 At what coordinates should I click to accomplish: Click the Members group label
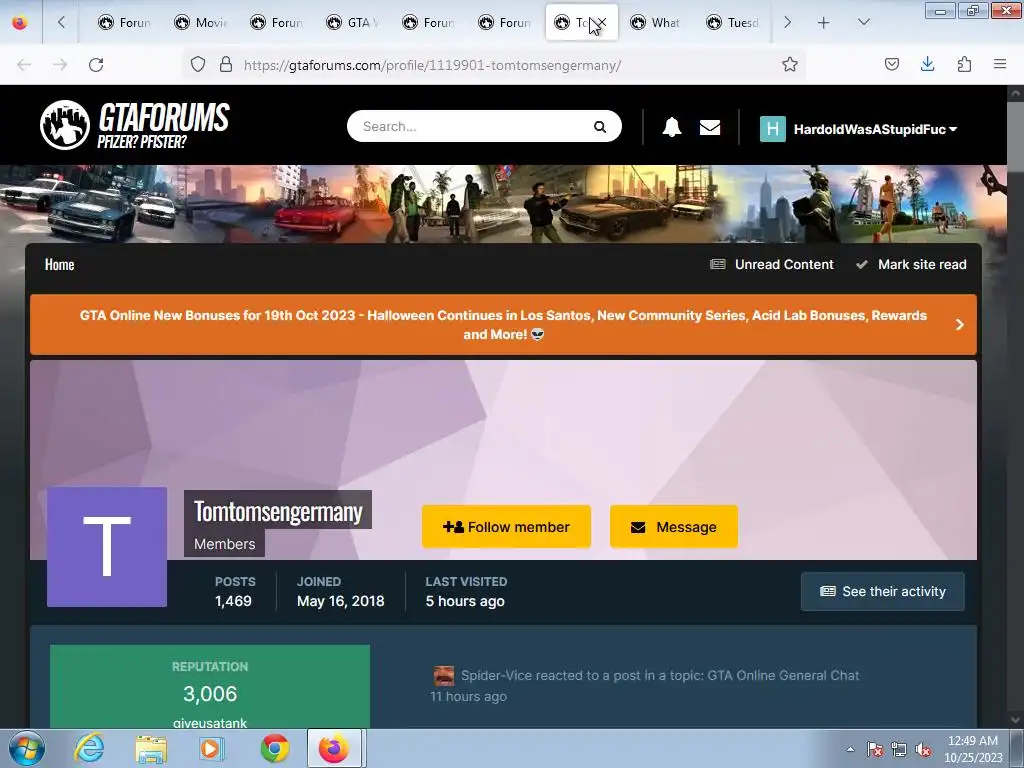point(225,543)
